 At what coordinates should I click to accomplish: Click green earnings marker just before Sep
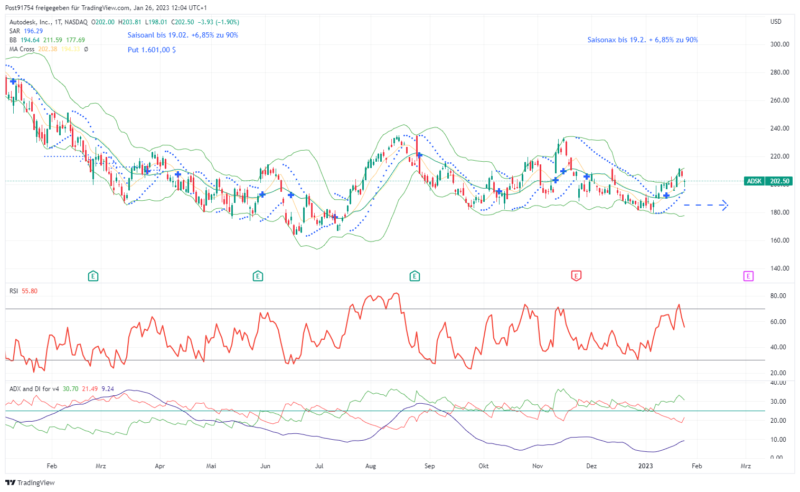click(415, 274)
